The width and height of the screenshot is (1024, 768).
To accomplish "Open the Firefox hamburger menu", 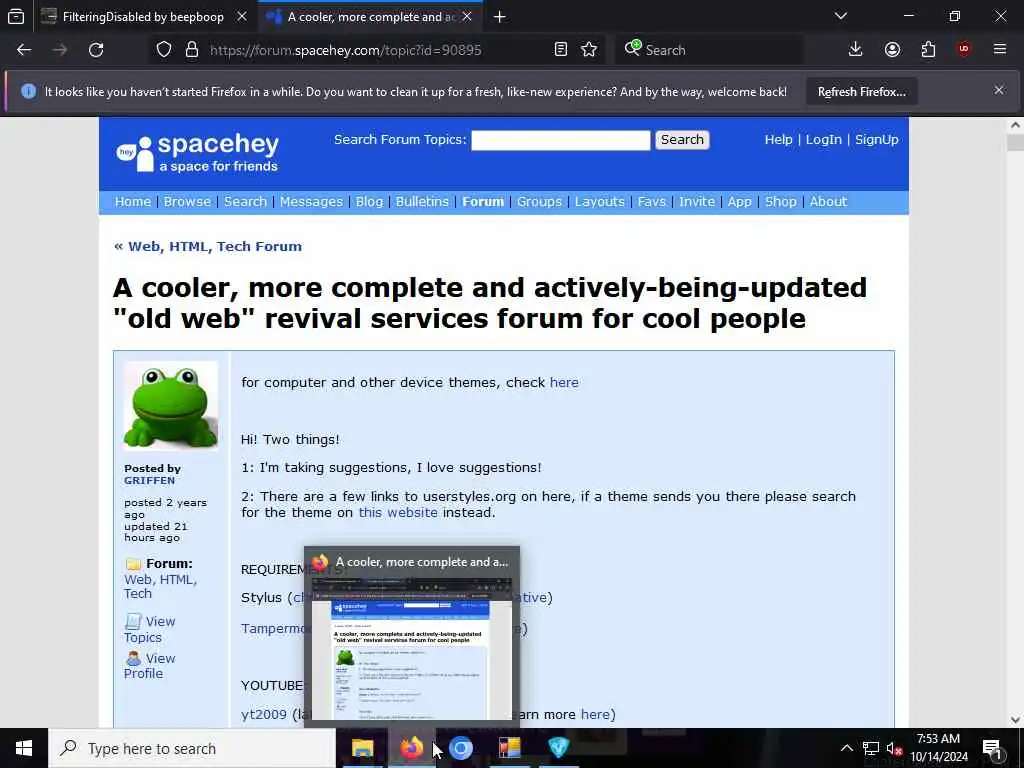I will click(1000, 50).
